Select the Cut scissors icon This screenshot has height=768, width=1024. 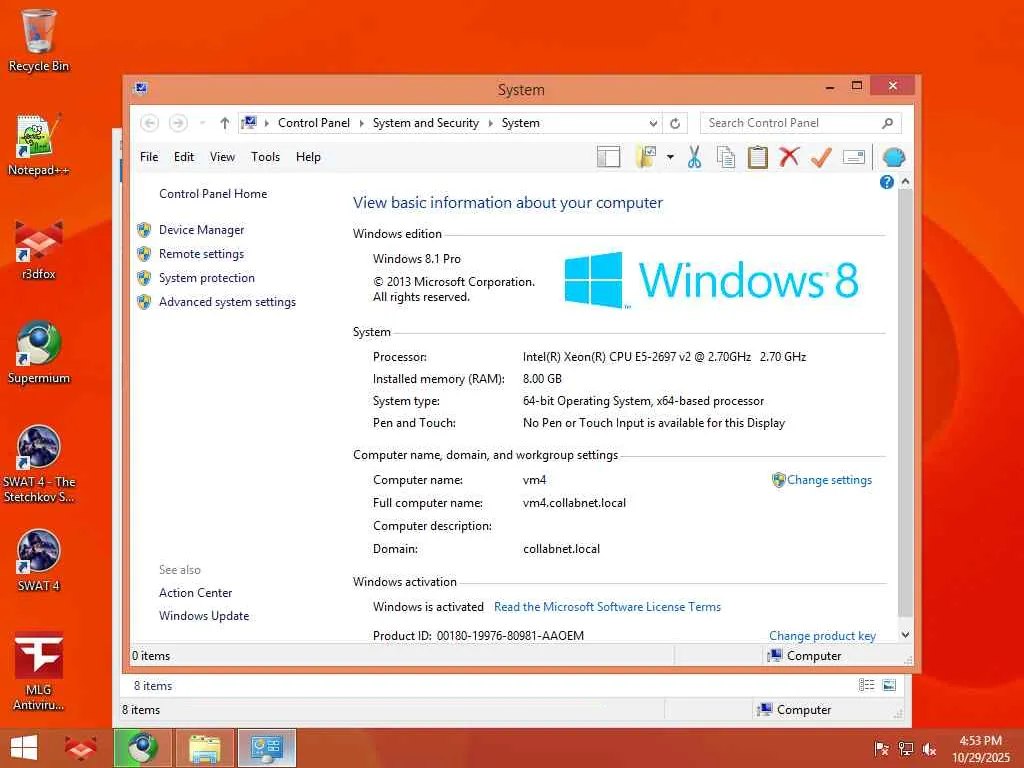694,157
